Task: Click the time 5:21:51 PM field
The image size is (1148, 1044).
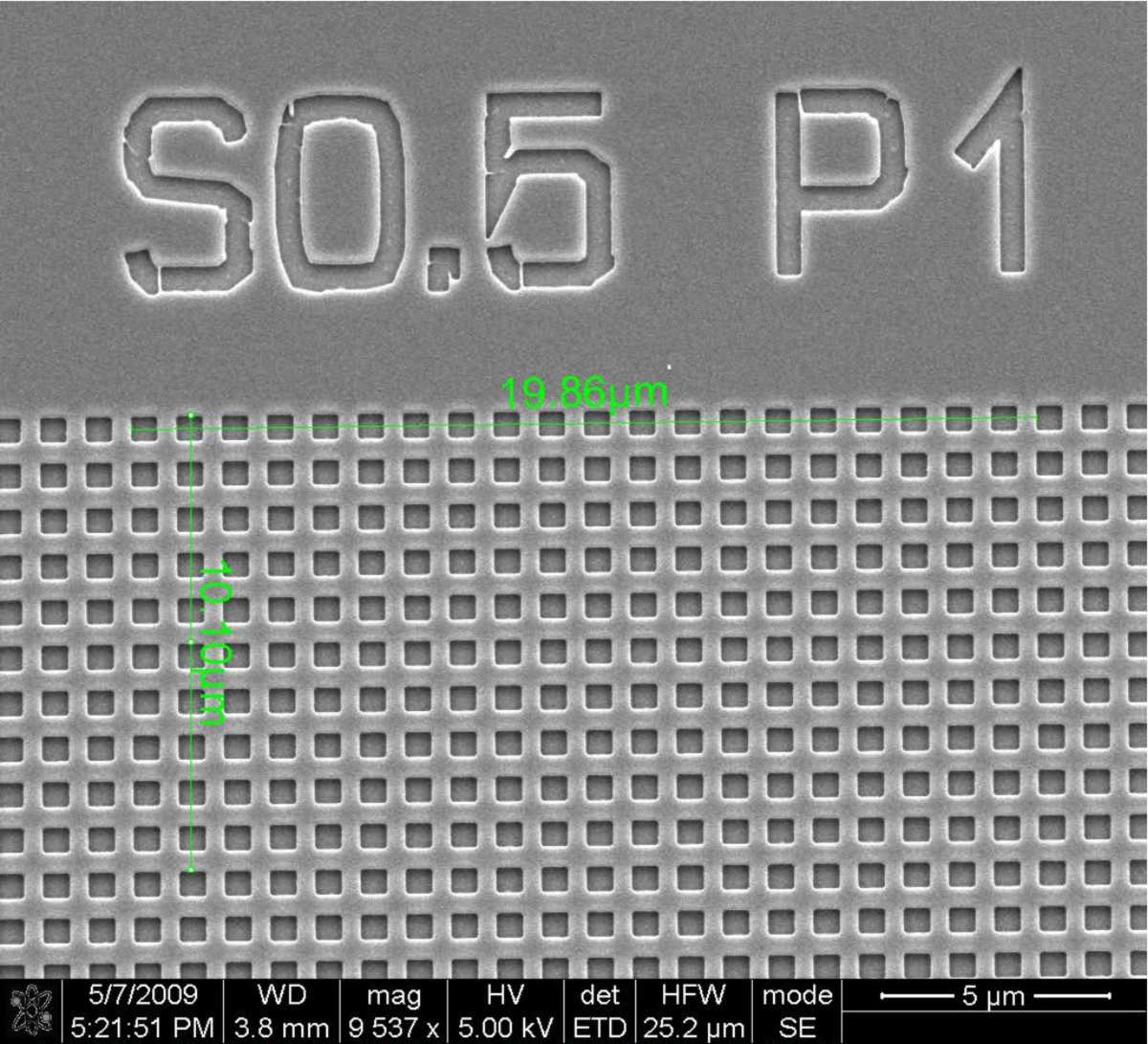Action: tap(143, 1029)
